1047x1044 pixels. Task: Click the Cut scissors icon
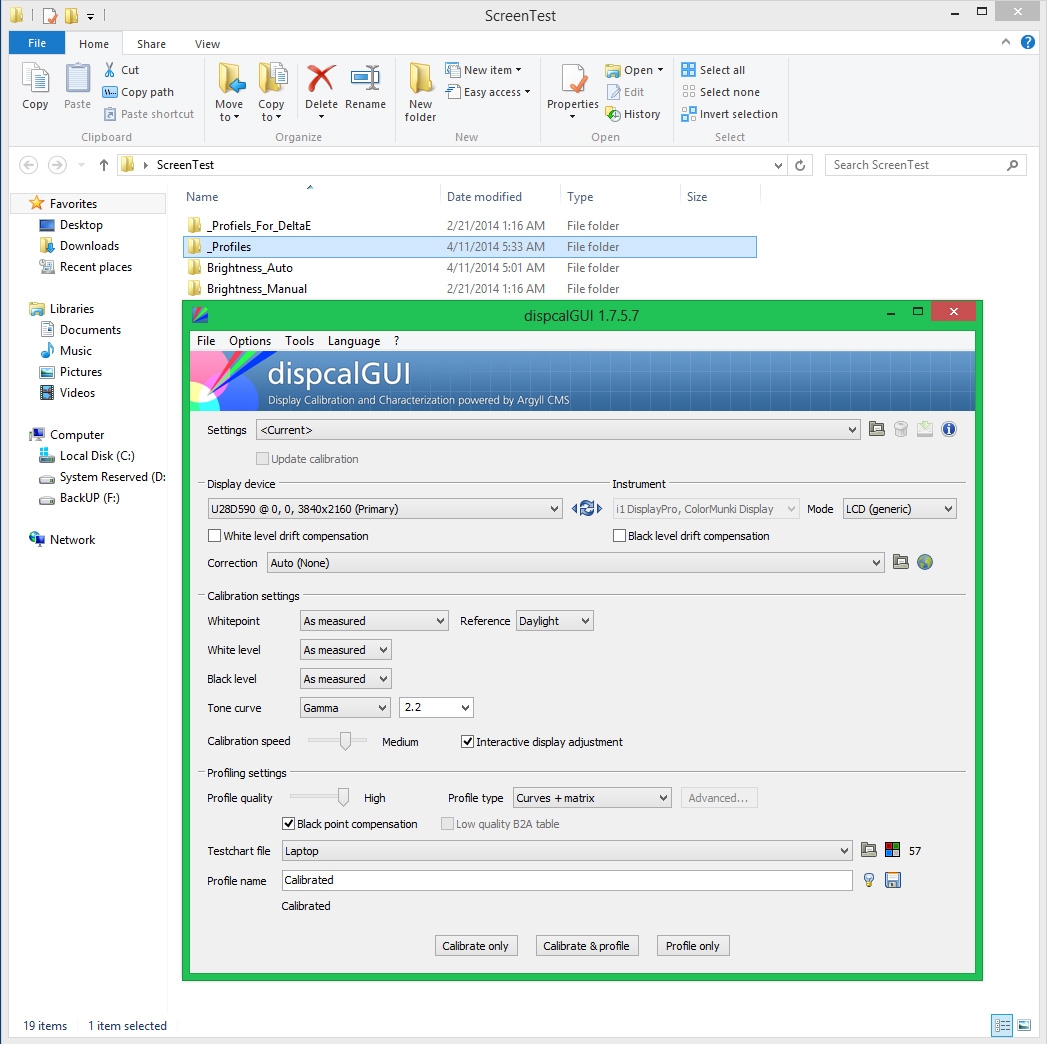[110, 69]
